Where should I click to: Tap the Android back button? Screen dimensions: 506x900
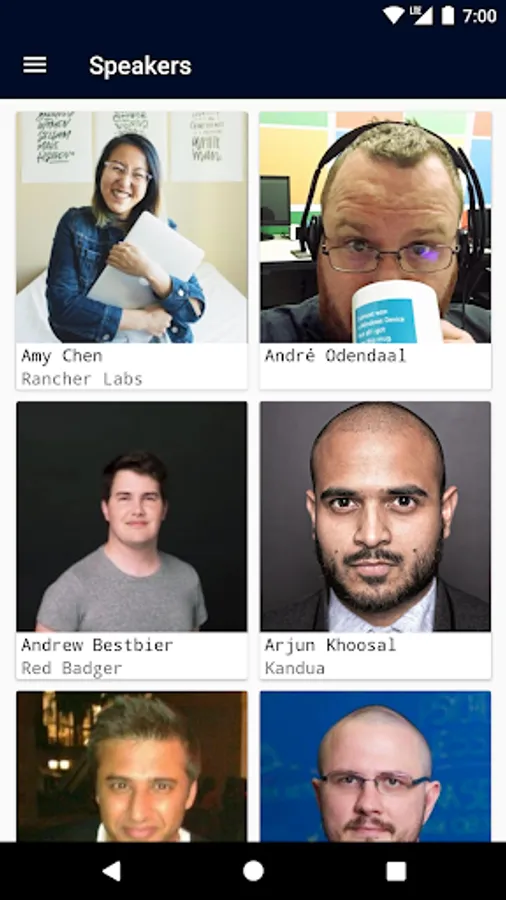(x=111, y=871)
